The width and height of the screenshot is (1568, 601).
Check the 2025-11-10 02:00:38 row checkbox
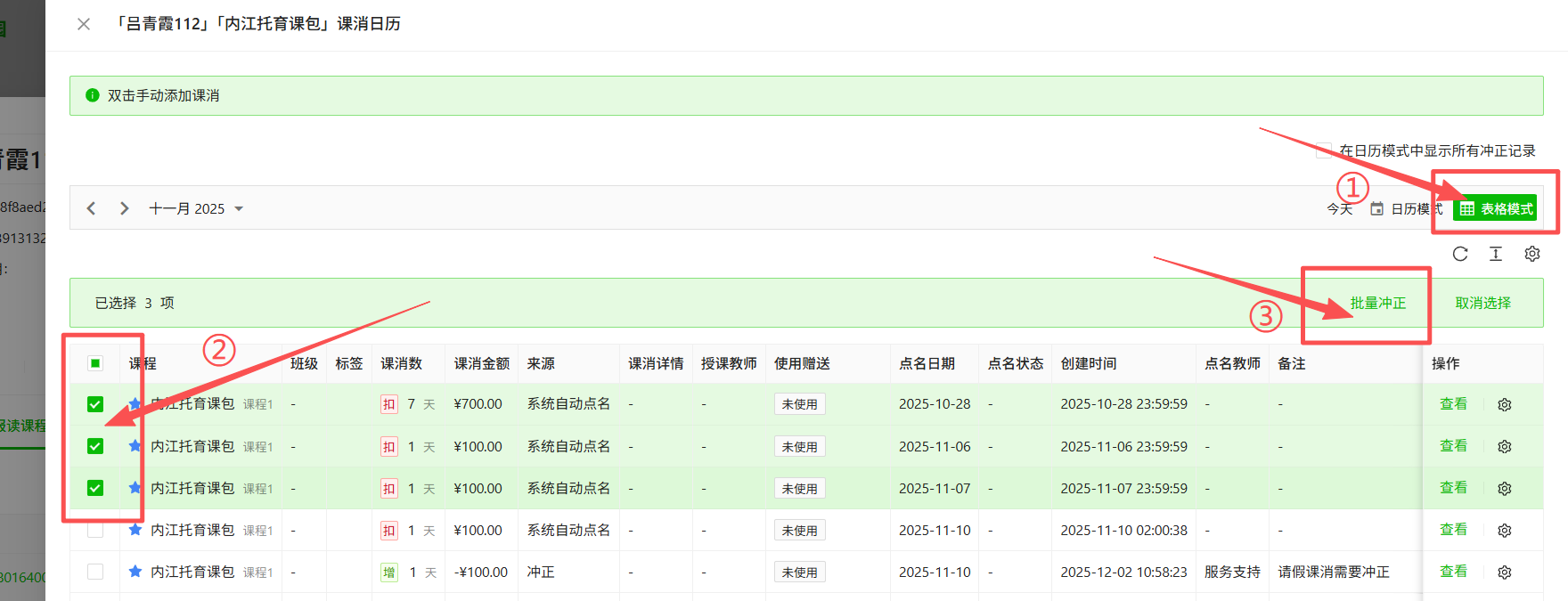pos(95,531)
